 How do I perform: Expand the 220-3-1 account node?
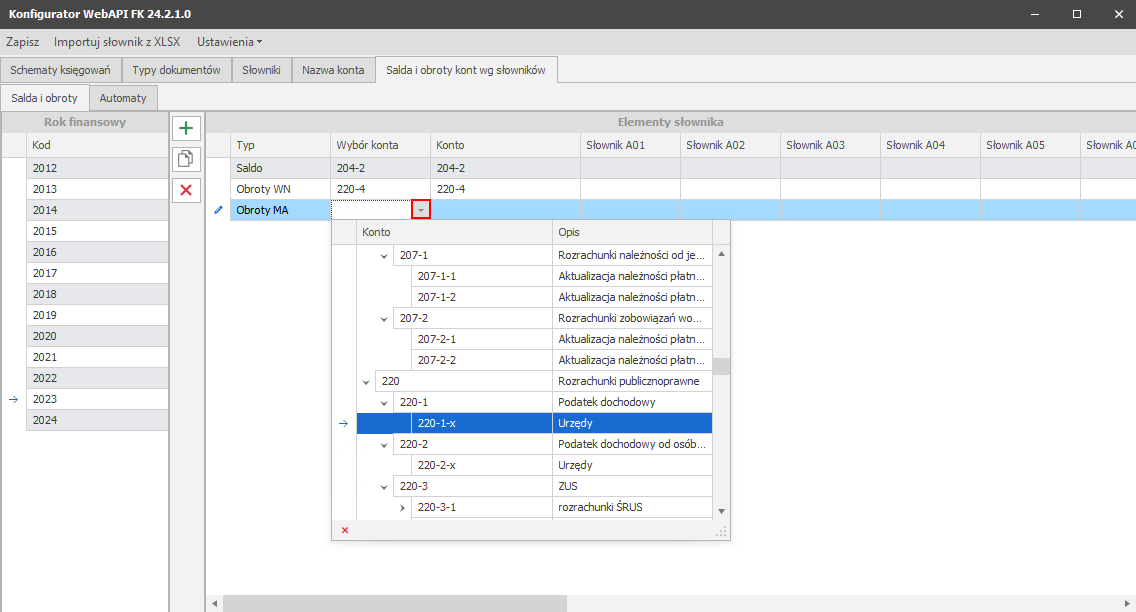pyautogui.click(x=403, y=508)
